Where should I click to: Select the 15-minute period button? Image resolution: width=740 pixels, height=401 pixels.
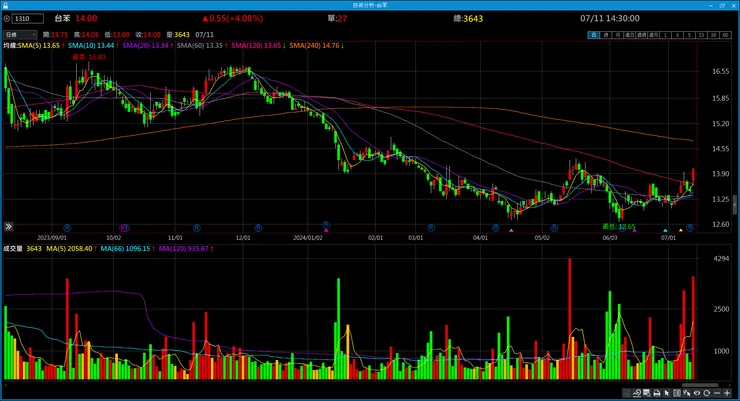click(x=701, y=35)
